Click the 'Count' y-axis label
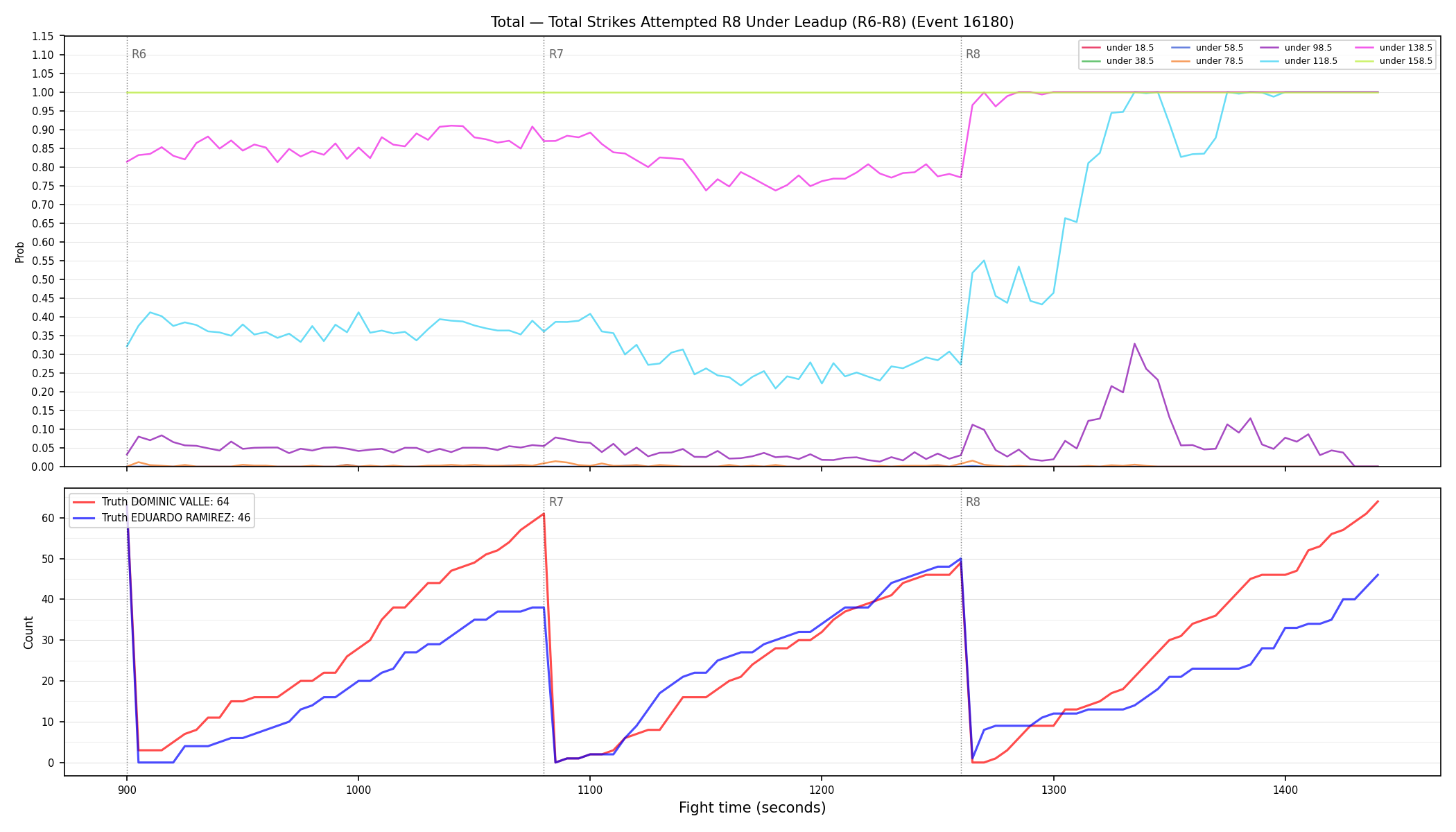This screenshot has width=1456, height=832. (x=28, y=632)
